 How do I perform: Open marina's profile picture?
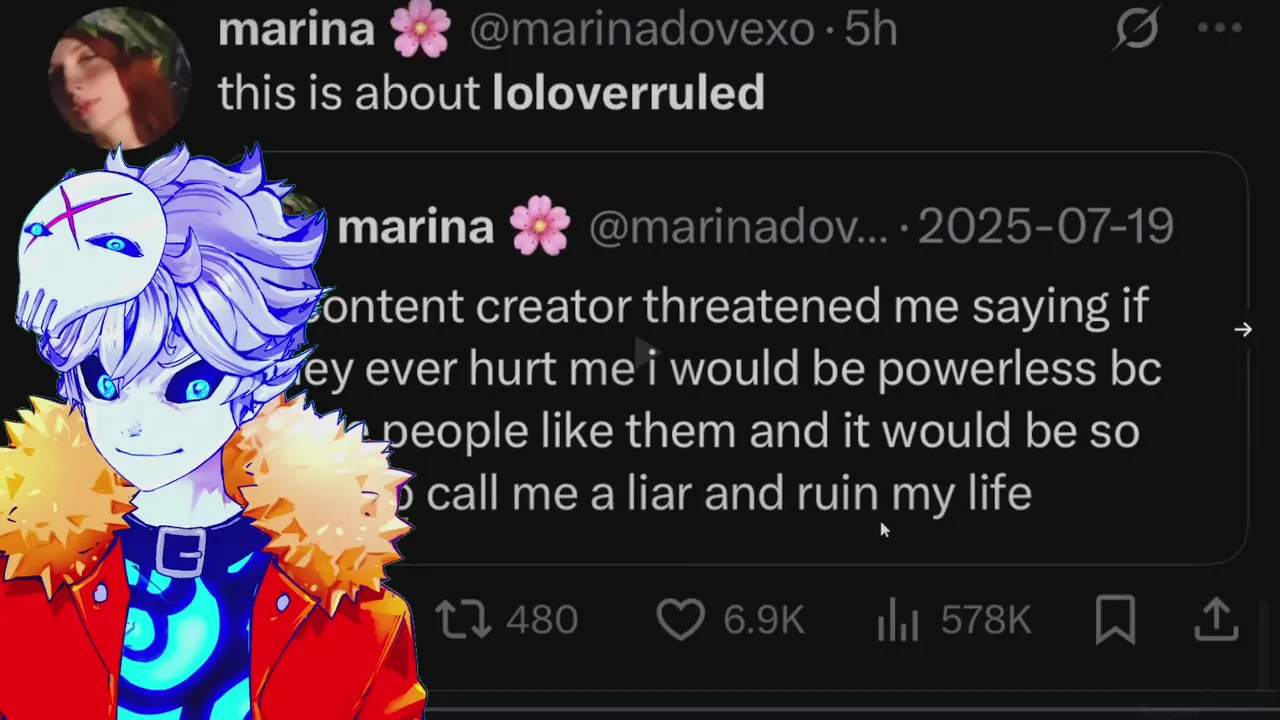click(x=118, y=75)
